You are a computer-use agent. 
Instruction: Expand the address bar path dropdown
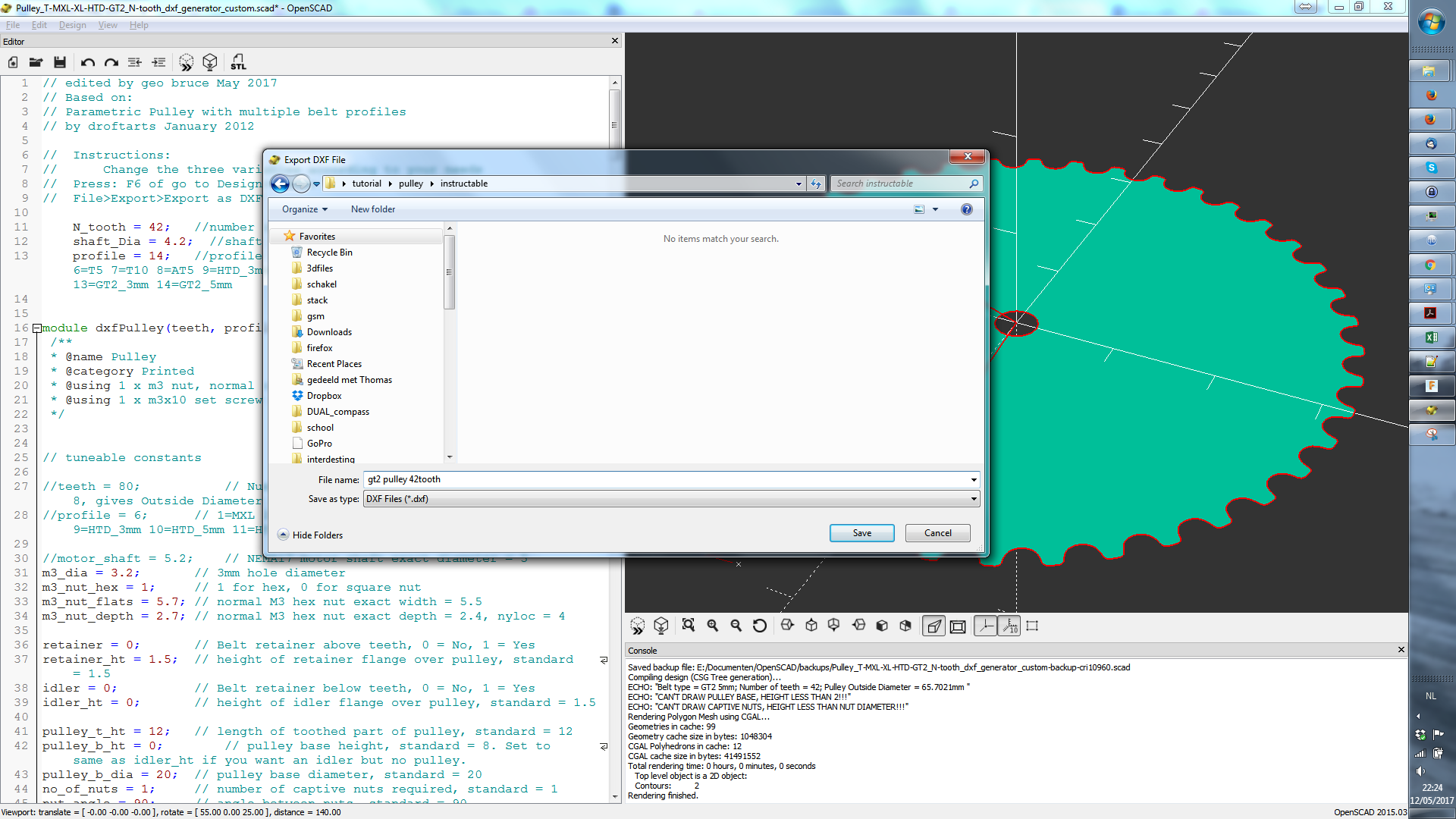(799, 184)
